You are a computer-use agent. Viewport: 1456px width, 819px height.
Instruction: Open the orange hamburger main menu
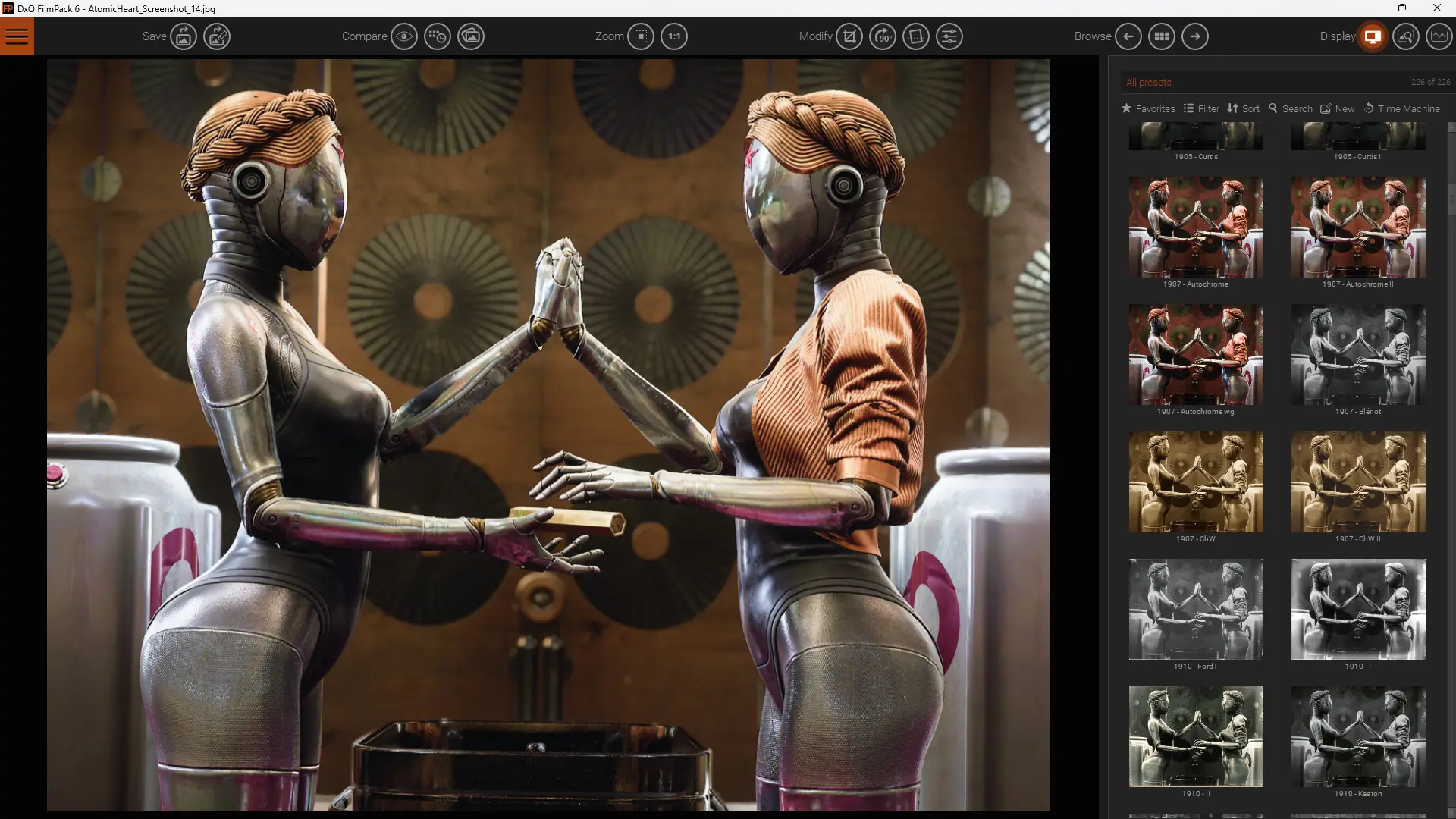tap(17, 36)
